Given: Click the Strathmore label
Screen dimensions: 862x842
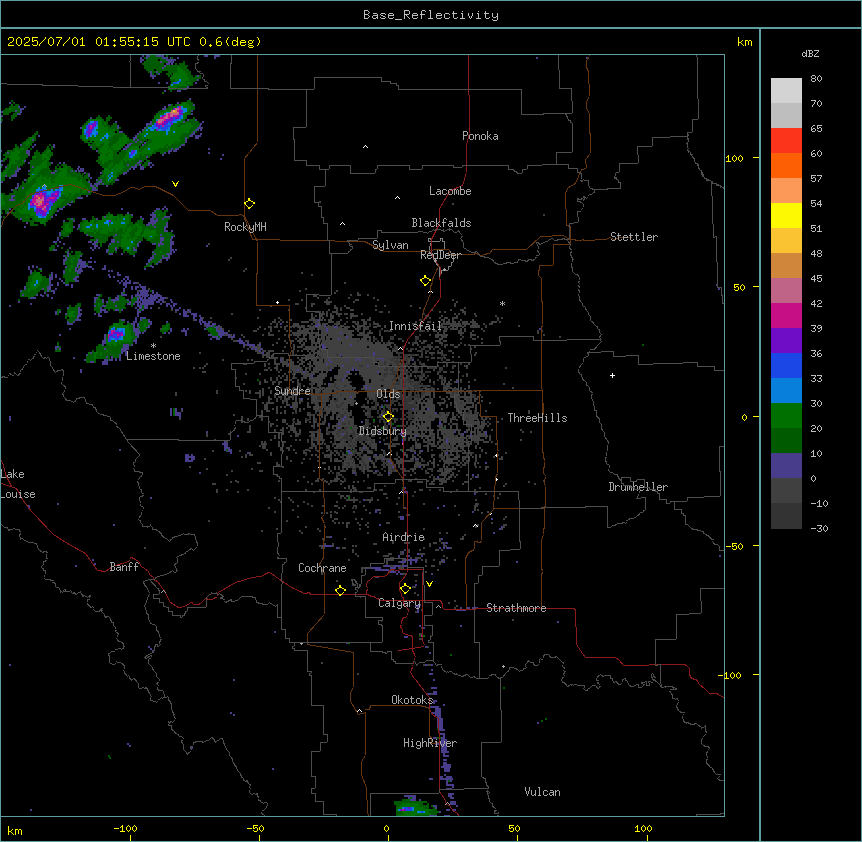Looking at the screenshot, I should 516,608.
